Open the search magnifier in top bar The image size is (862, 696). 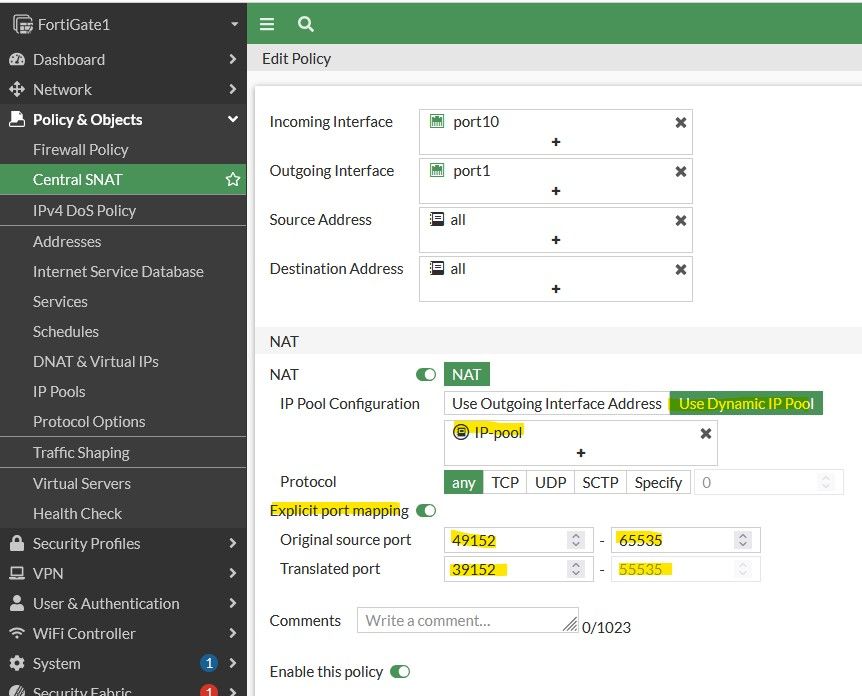coord(306,24)
